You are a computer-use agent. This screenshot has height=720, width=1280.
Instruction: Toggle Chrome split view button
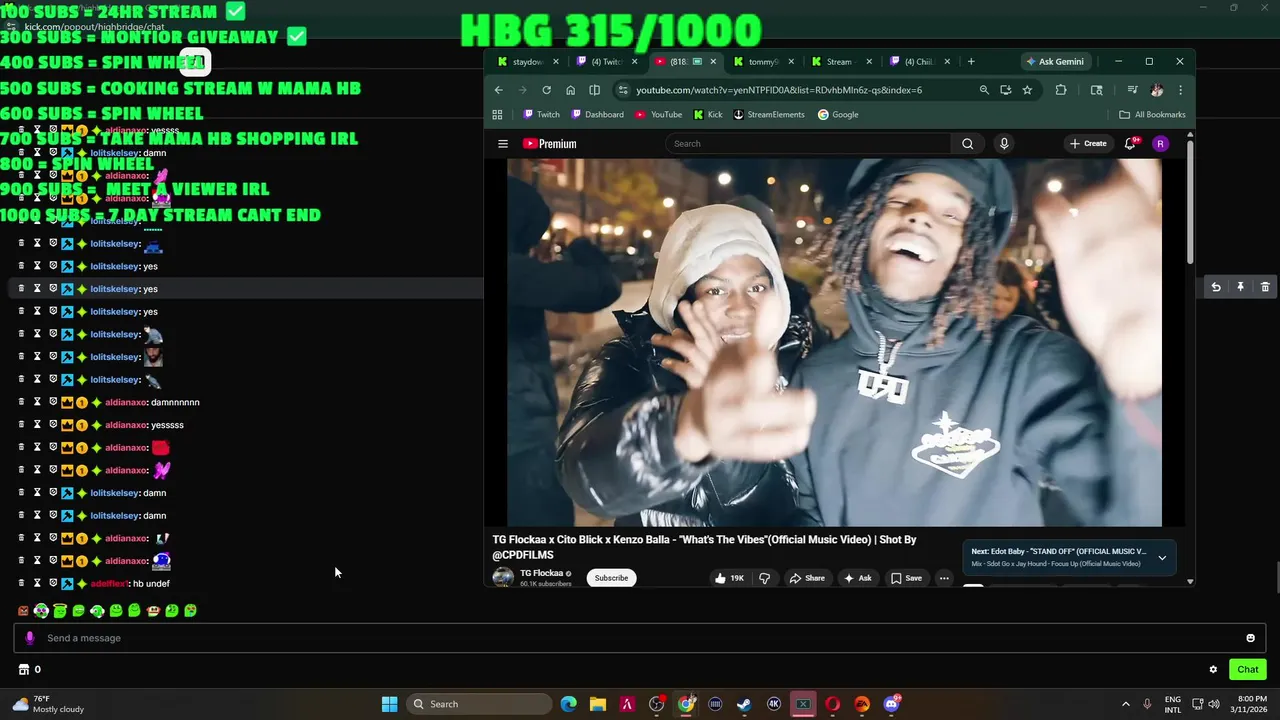click(594, 90)
